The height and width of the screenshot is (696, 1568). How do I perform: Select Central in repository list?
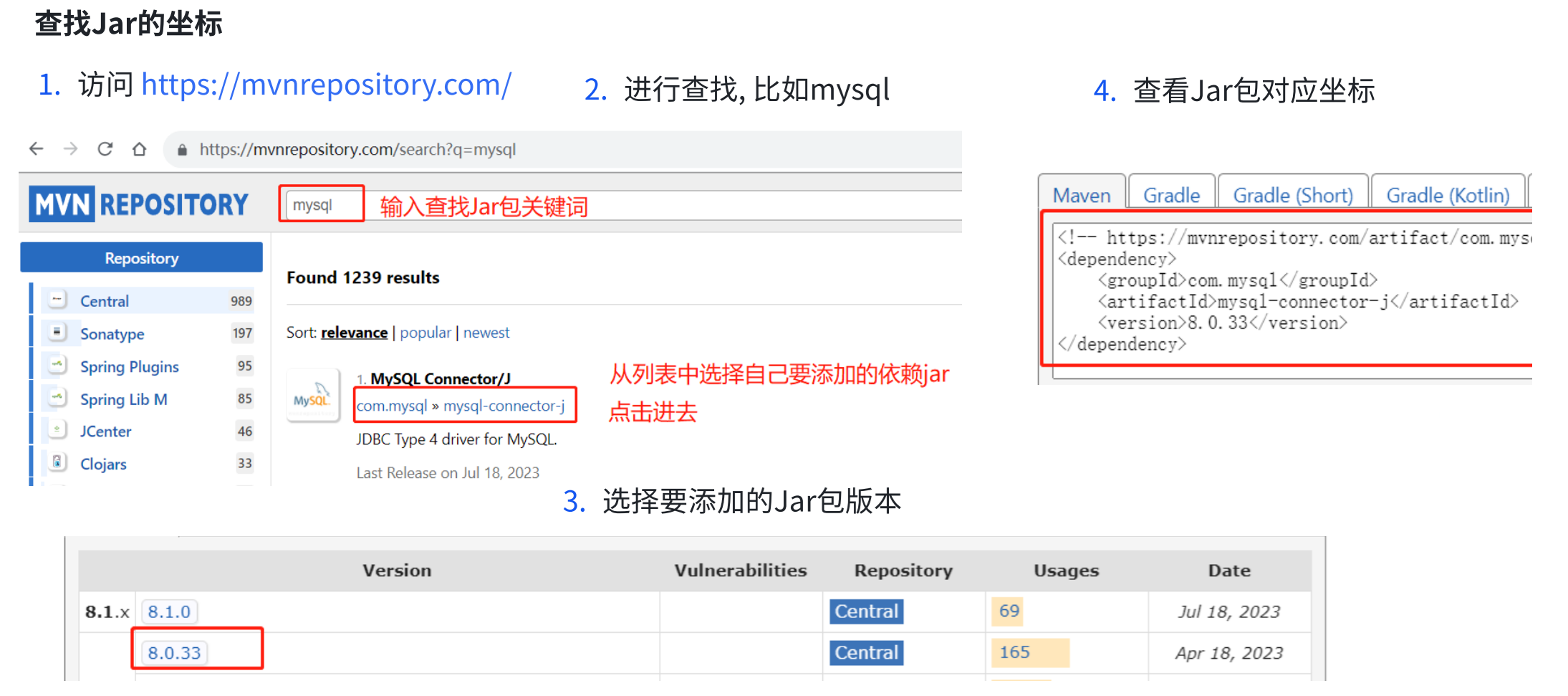[x=105, y=301]
